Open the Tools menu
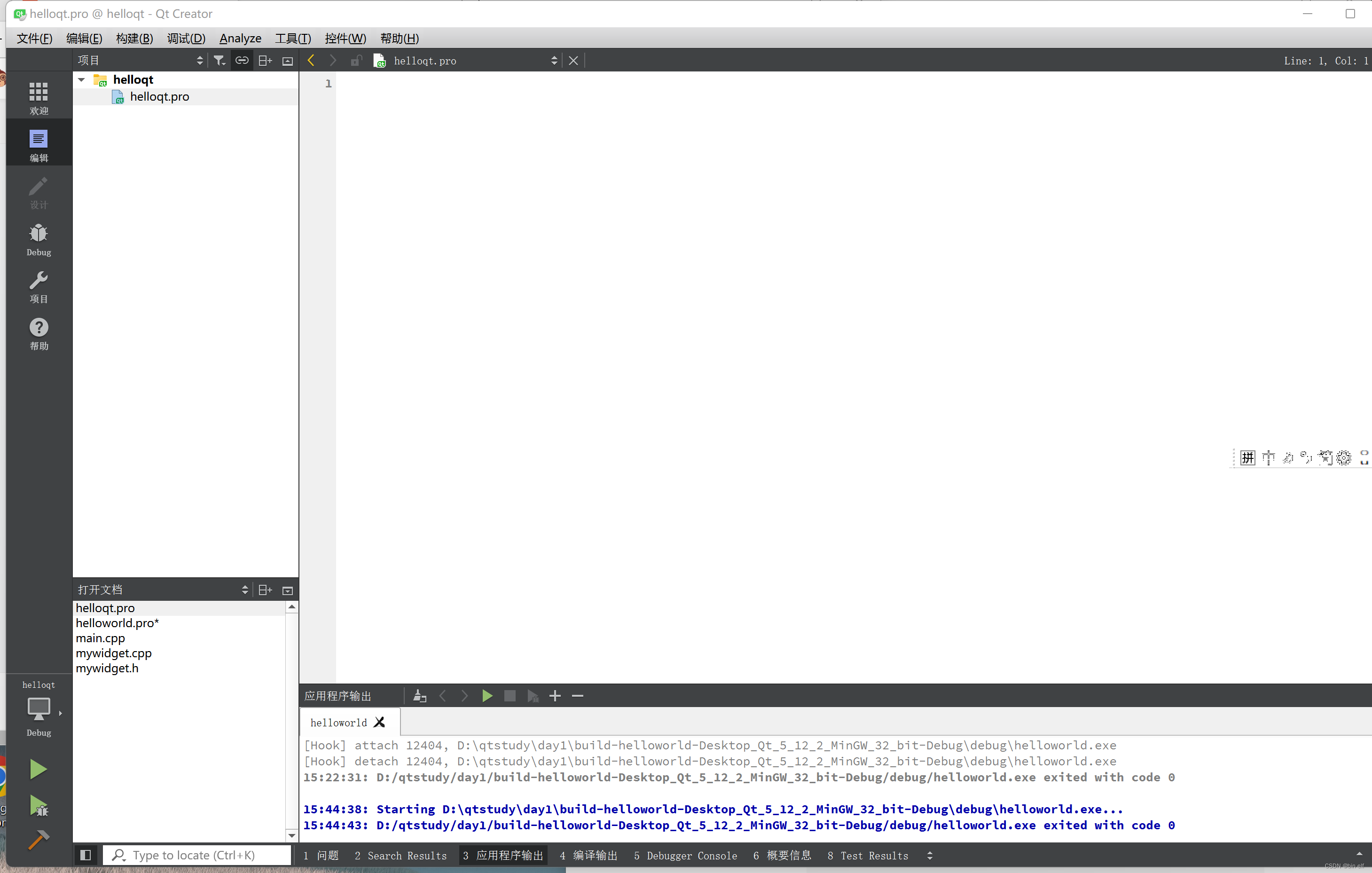The image size is (1372, 873). coord(293,38)
